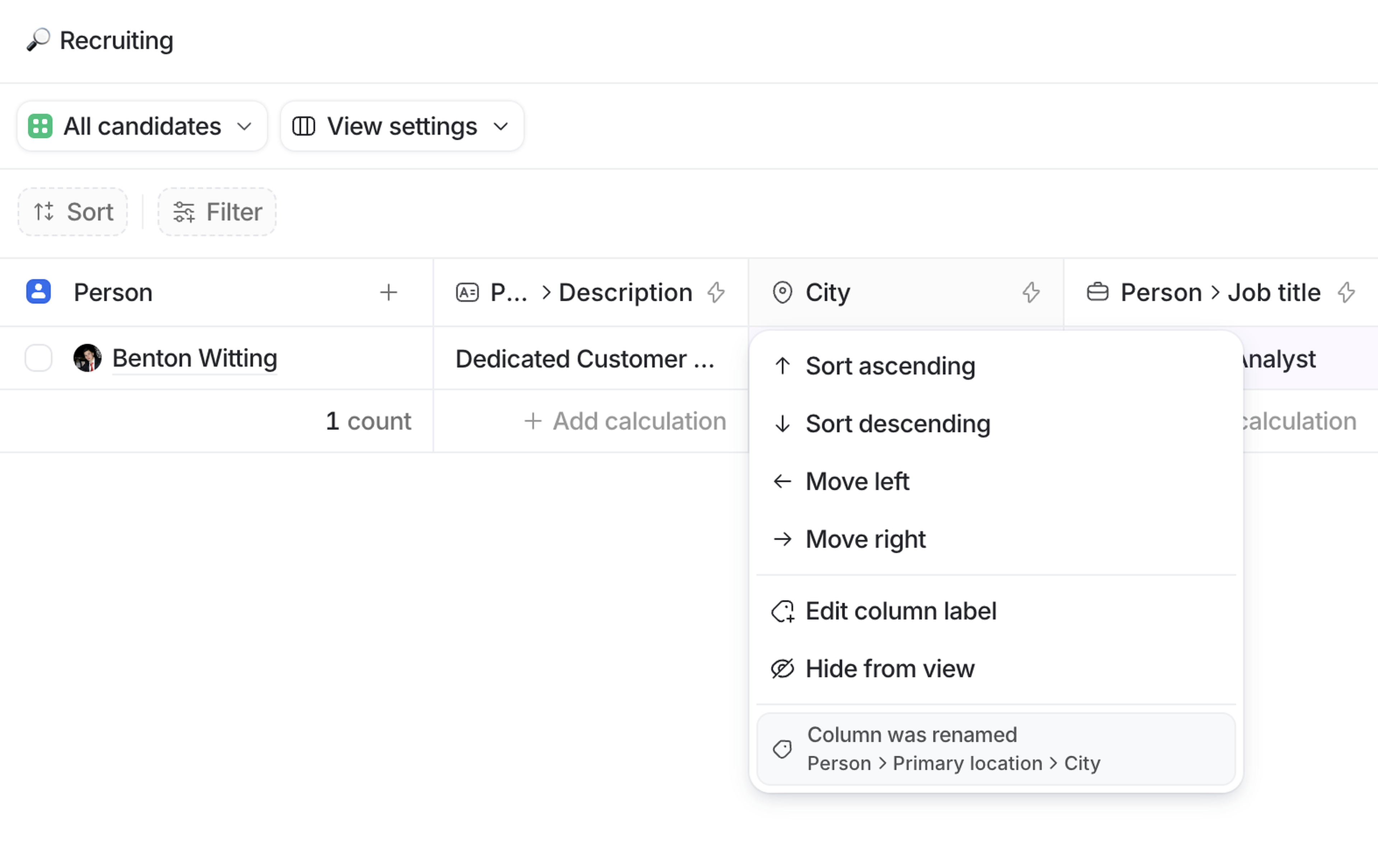Screen dimensions: 1378x868
Task: Choose Sort ascending from menu
Action: tap(890, 366)
